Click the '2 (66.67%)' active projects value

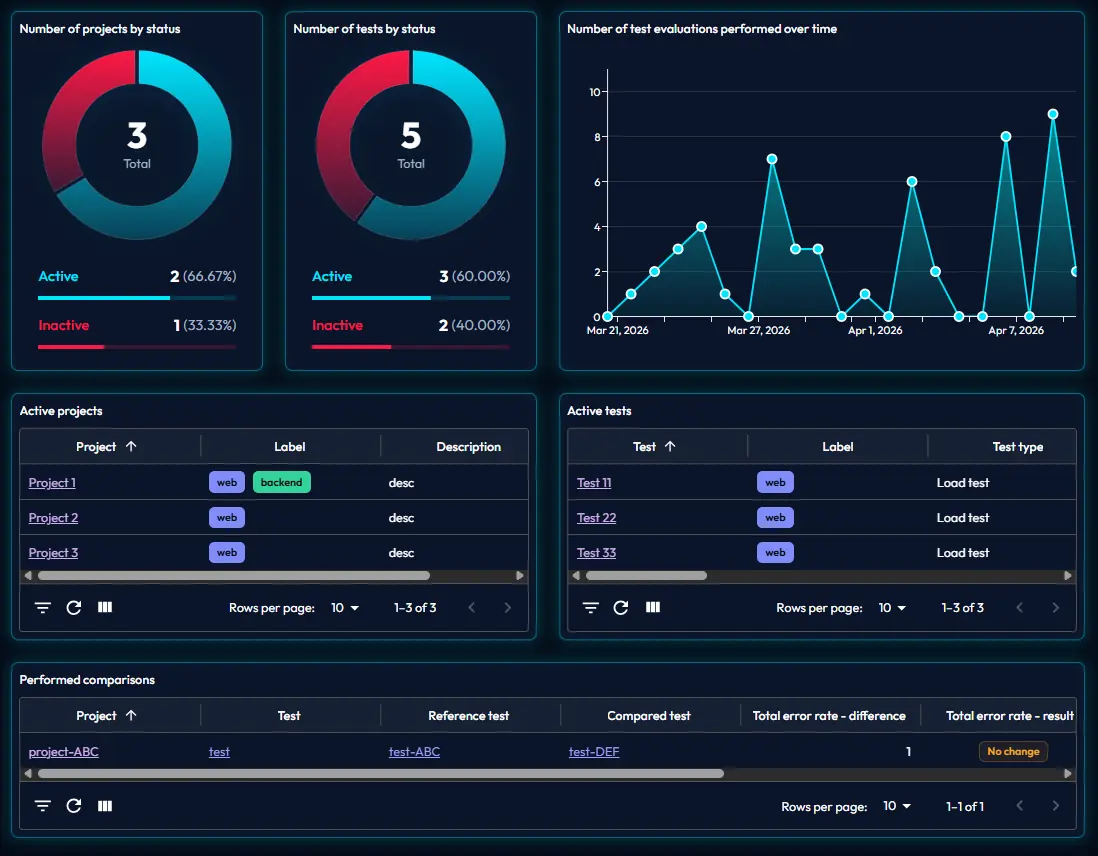203,276
